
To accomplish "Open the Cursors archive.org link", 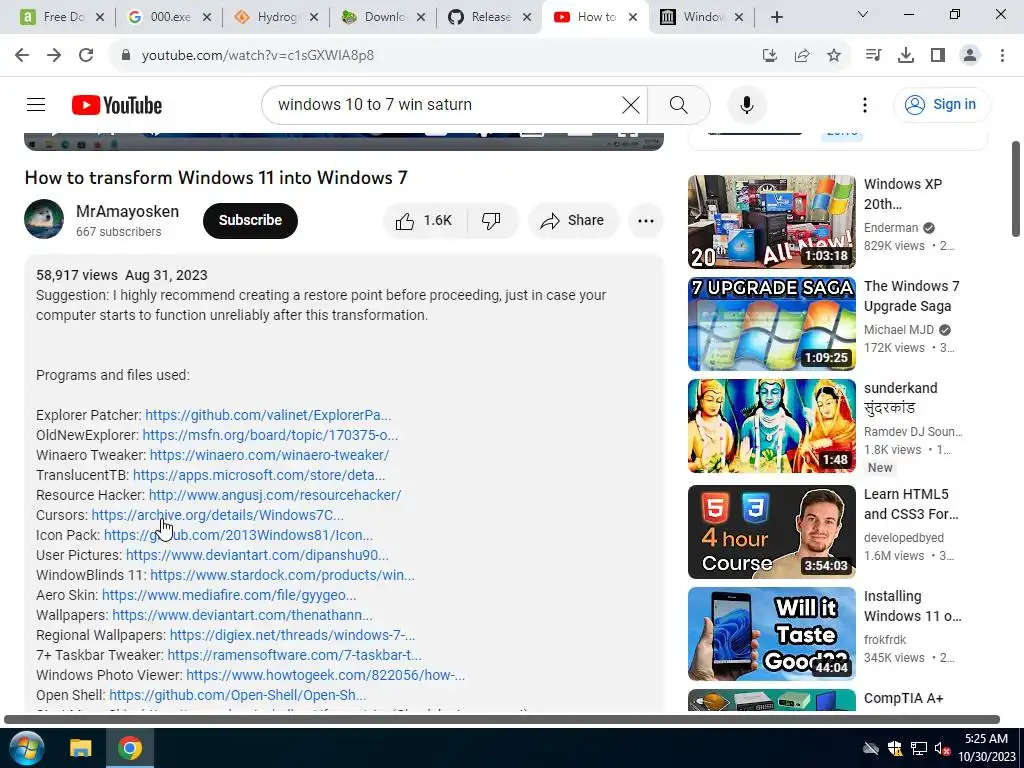I will click(x=217, y=515).
